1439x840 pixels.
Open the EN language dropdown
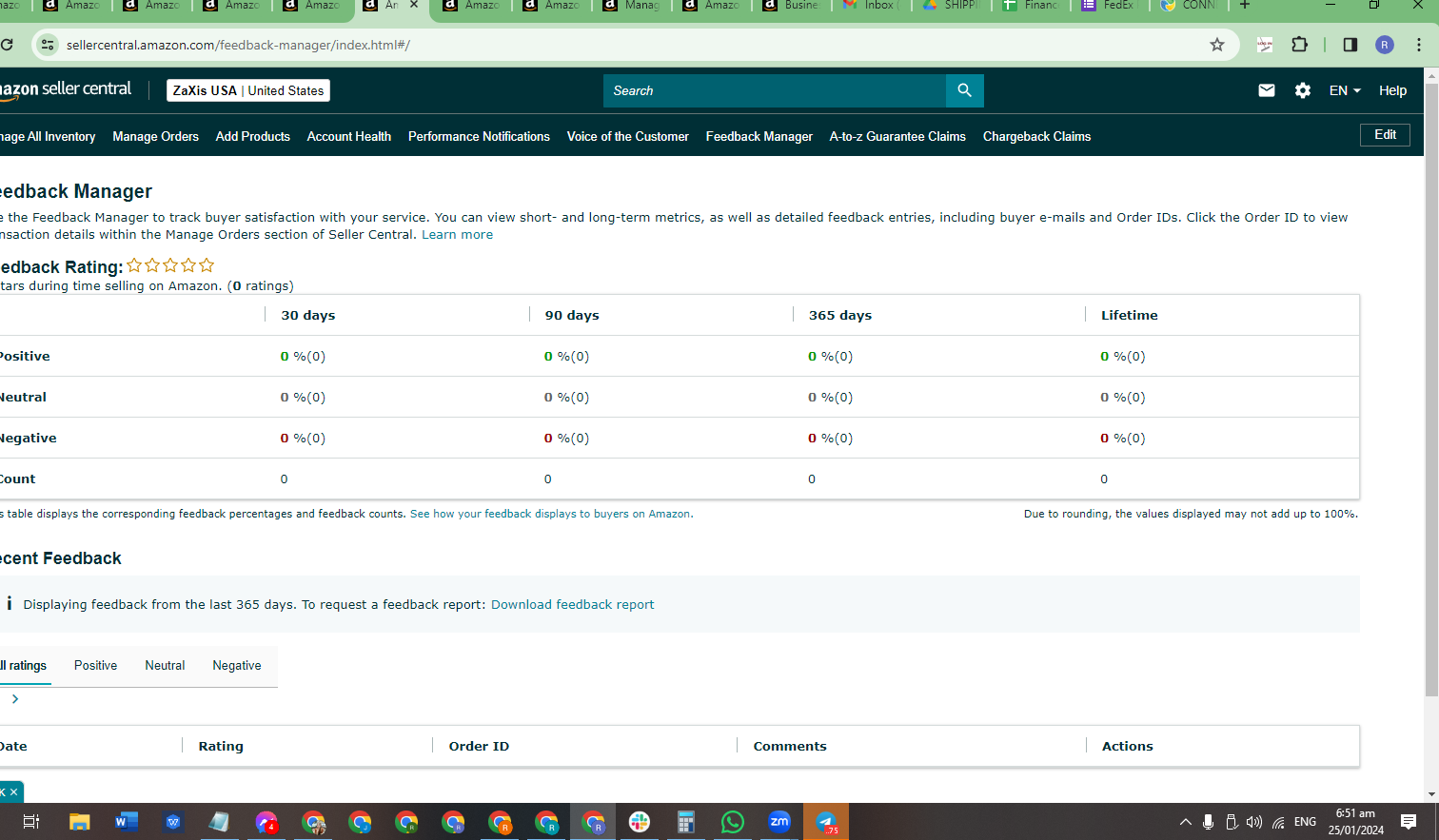click(x=1345, y=90)
